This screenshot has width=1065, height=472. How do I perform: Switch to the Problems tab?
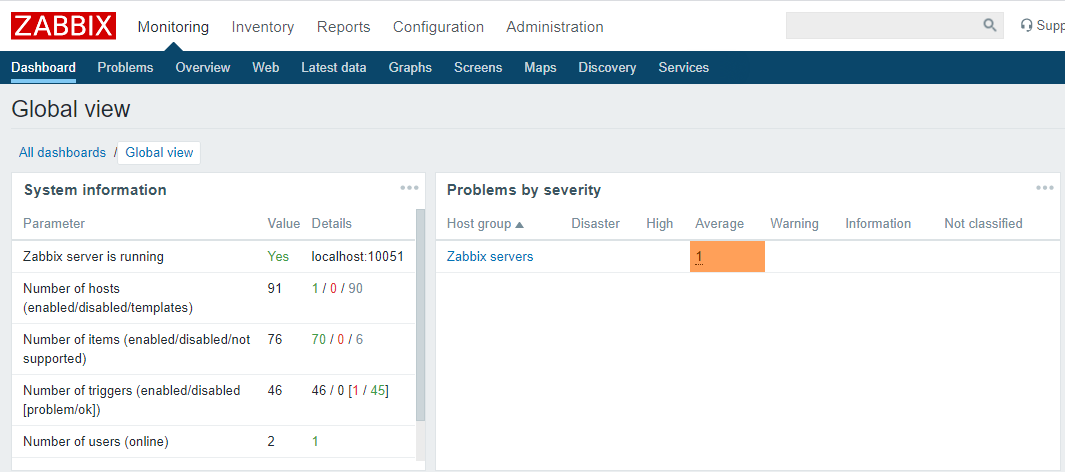(125, 68)
